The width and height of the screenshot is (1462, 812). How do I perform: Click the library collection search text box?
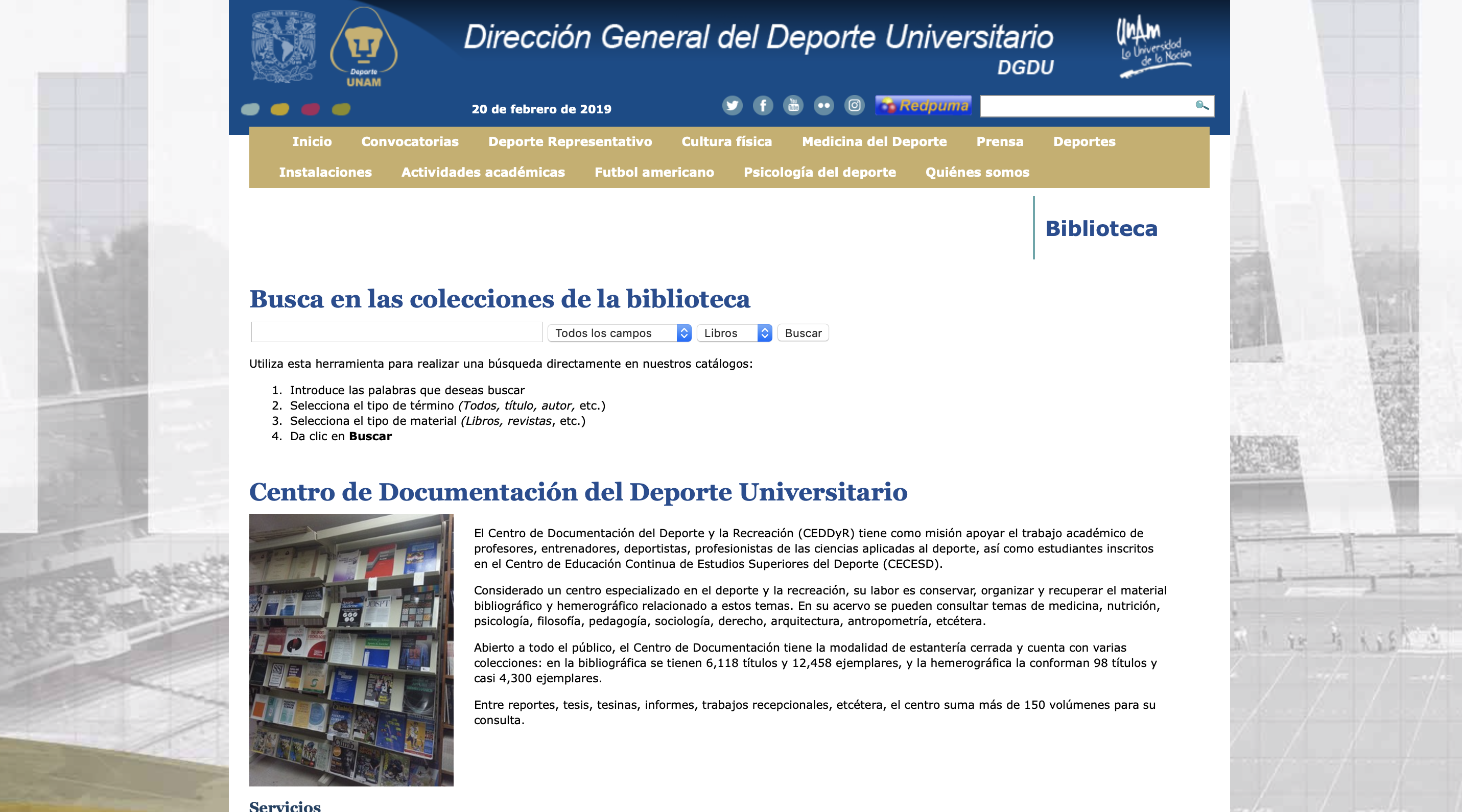397,332
